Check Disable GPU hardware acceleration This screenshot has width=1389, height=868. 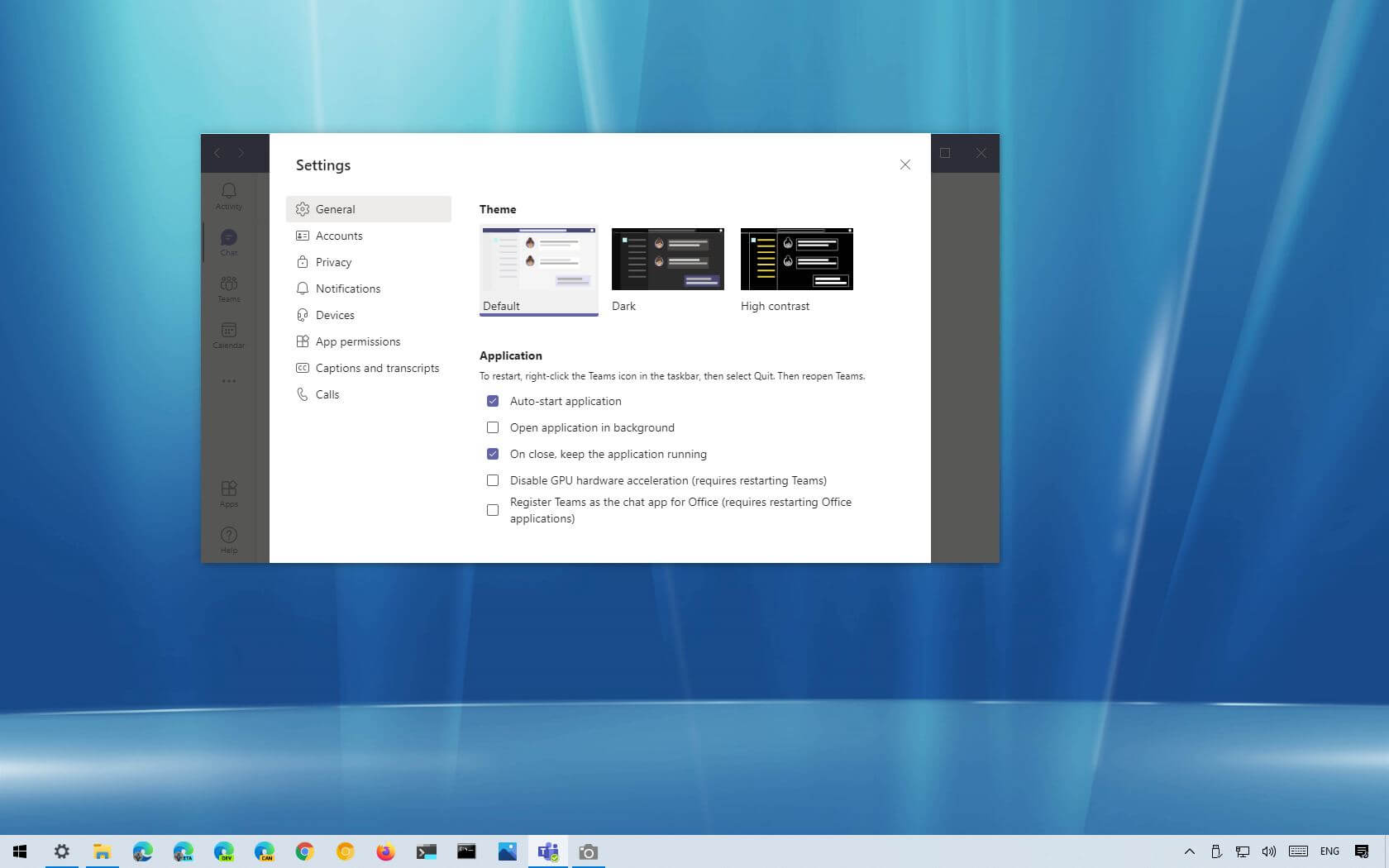493,480
